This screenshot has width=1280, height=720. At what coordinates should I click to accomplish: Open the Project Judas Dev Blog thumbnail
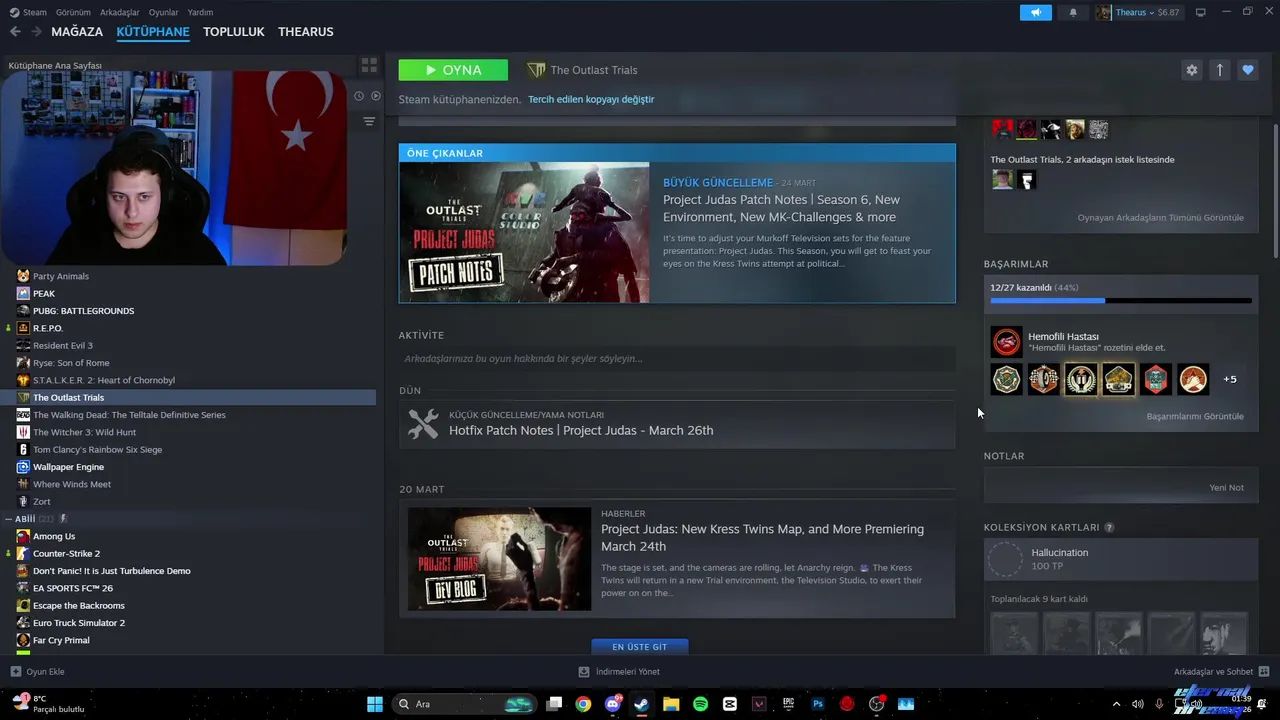499,559
